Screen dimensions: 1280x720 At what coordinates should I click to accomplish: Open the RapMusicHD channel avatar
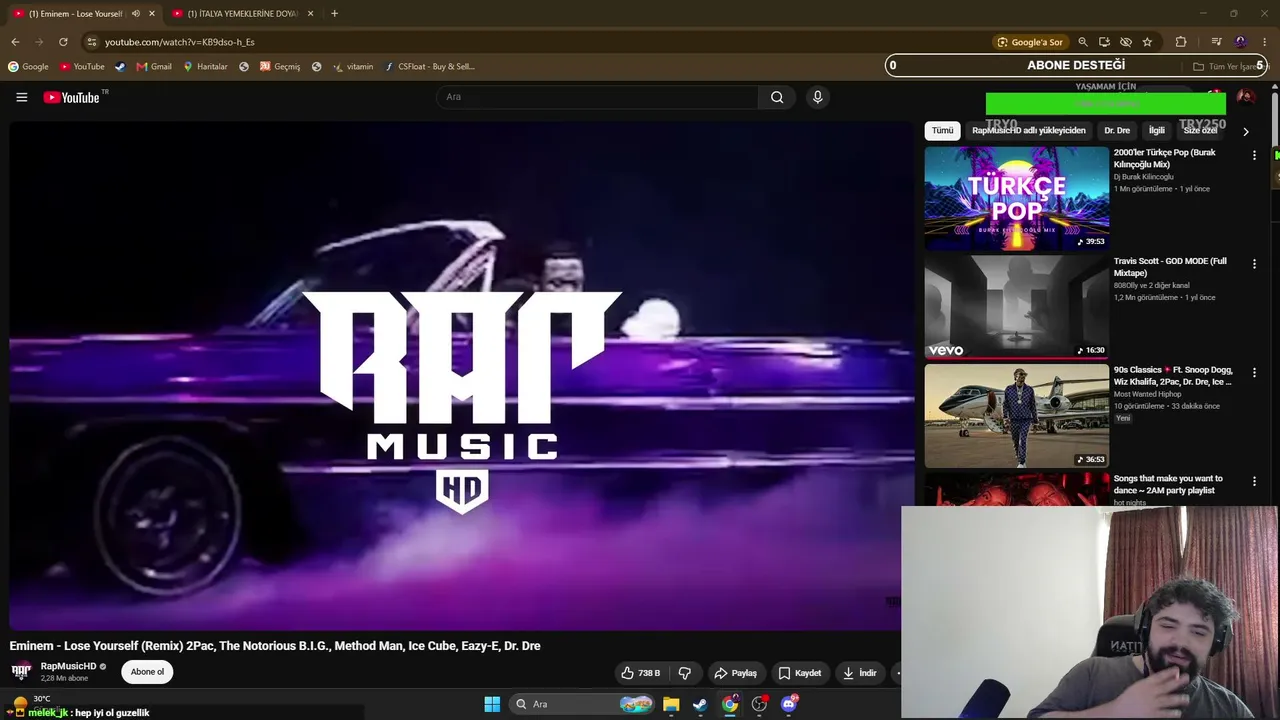pyautogui.click(x=21, y=672)
